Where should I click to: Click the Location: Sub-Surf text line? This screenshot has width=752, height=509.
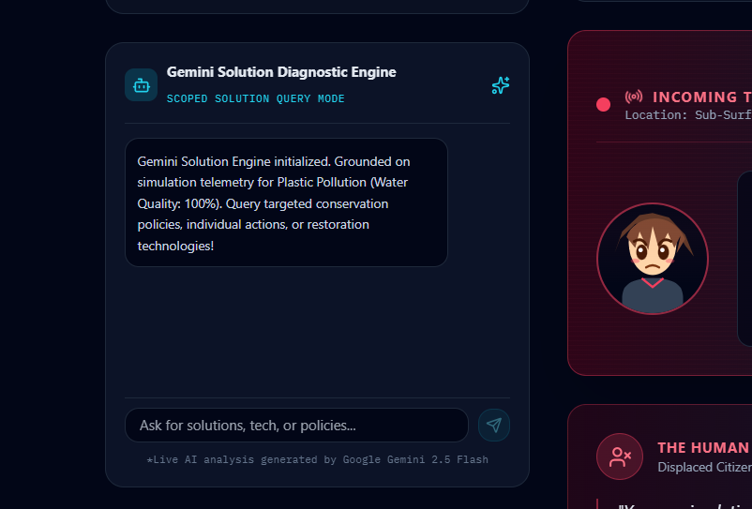point(688,115)
